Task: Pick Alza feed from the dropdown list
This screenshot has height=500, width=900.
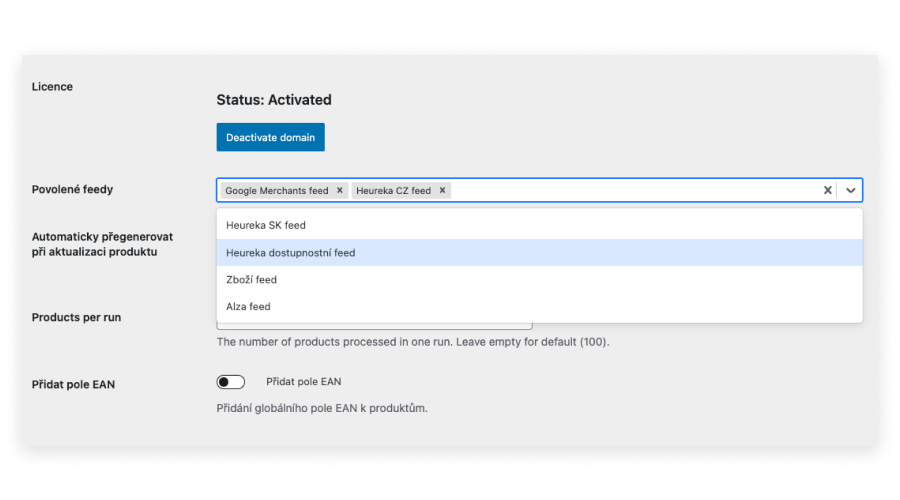Action: (x=540, y=307)
